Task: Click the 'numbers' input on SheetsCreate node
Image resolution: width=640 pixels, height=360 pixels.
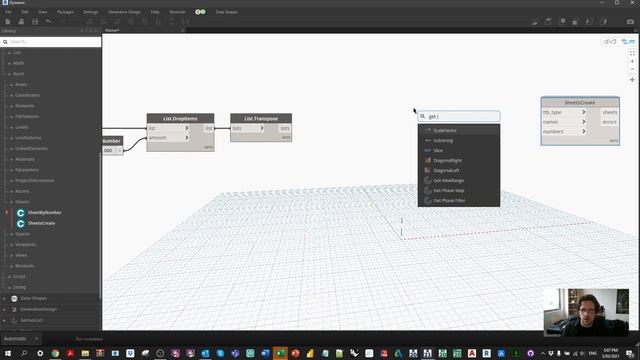Action: tap(564, 132)
